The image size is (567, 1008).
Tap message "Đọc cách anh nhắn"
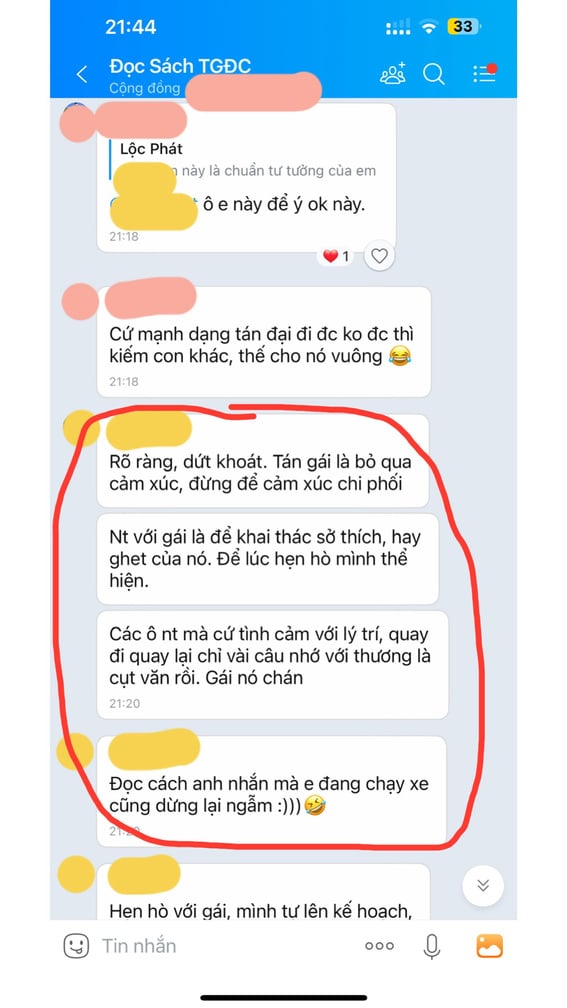click(x=271, y=791)
